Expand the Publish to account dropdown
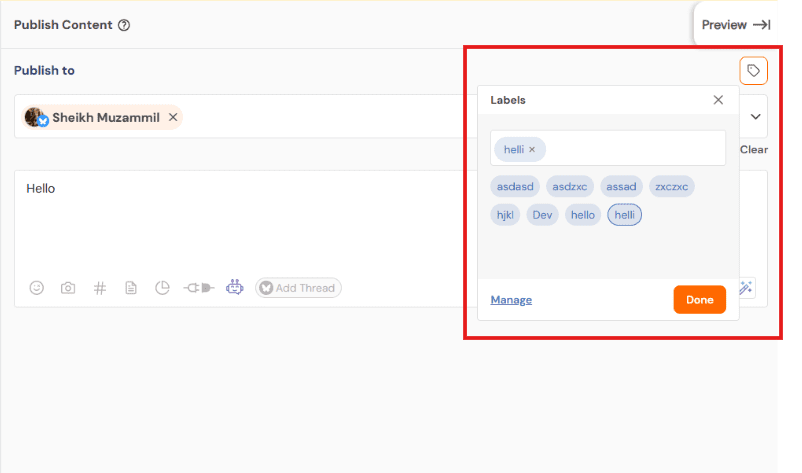 [x=755, y=117]
